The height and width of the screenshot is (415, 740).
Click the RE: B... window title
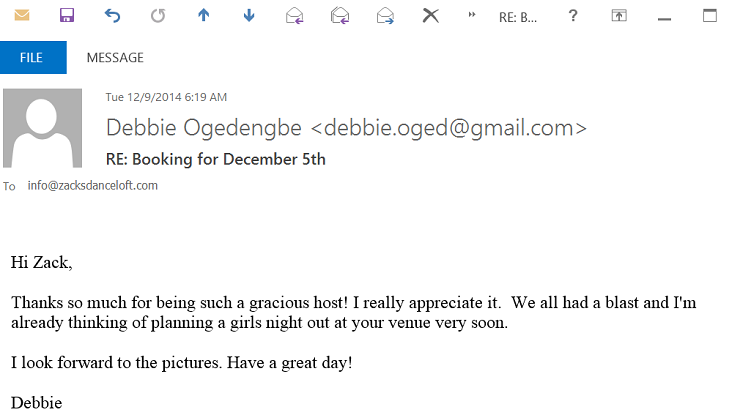click(x=518, y=17)
